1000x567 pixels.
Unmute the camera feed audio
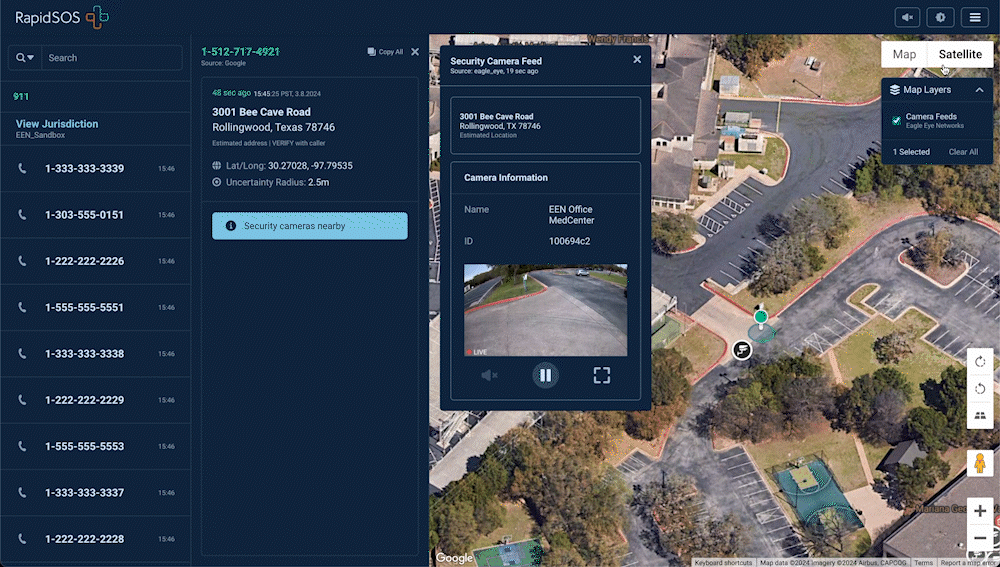pyautogui.click(x=489, y=376)
